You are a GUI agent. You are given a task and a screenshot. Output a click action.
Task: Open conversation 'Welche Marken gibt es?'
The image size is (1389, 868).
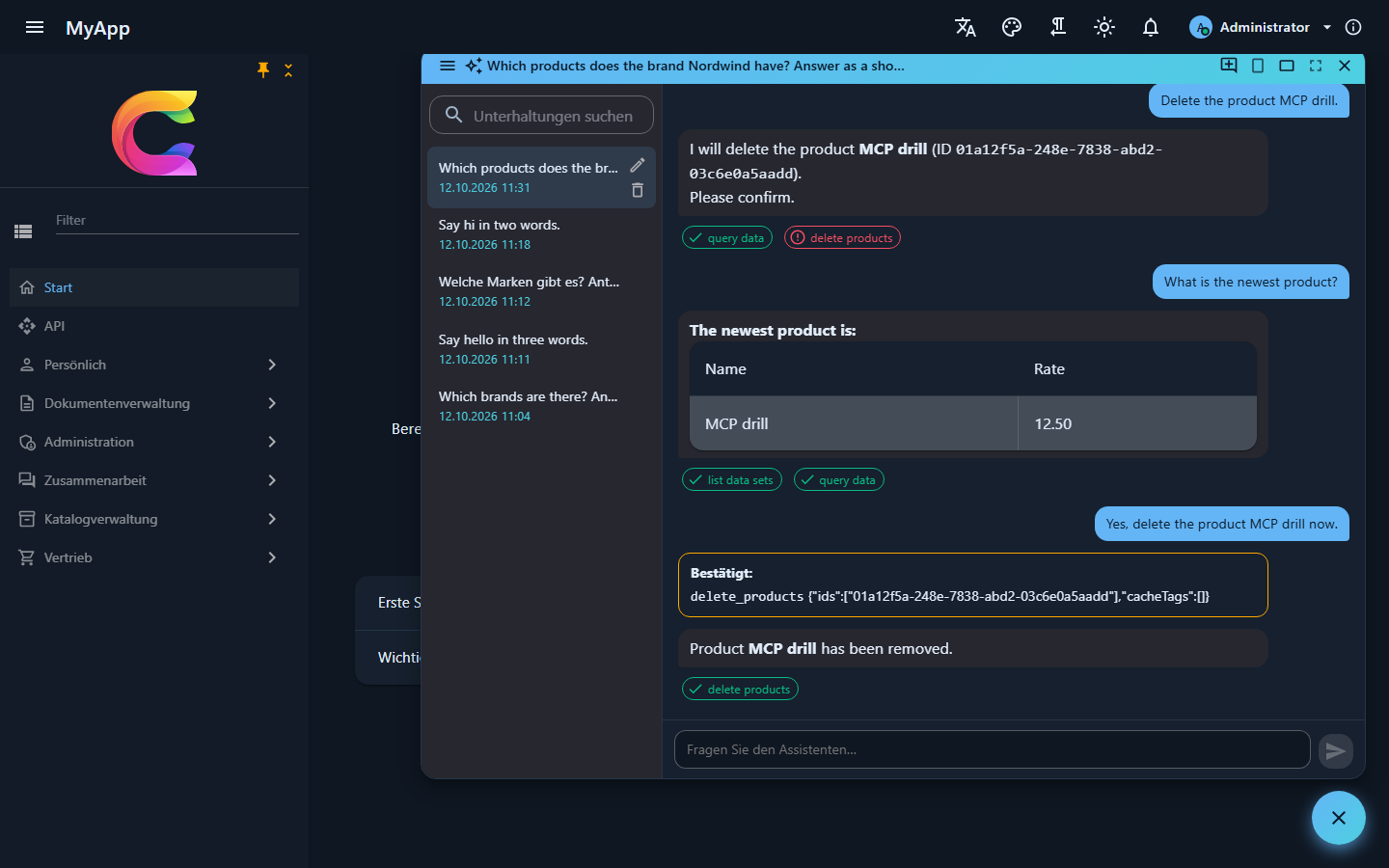[x=541, y=291]
